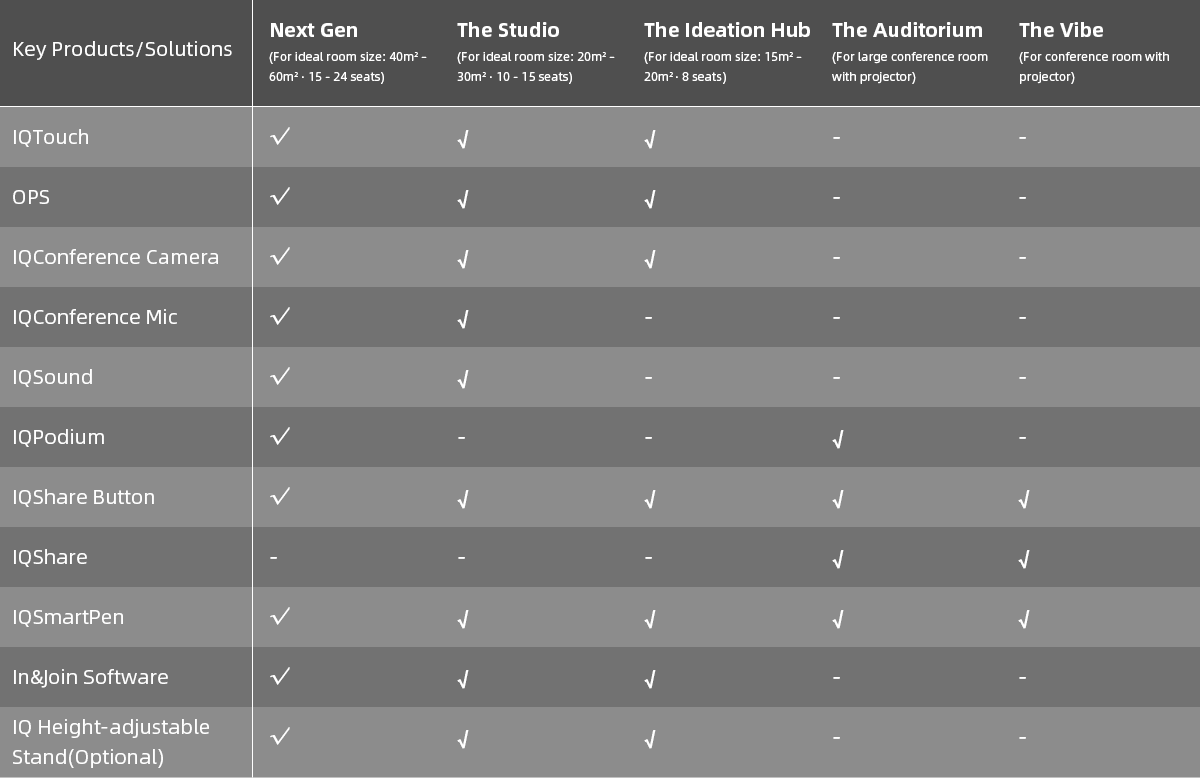Screen dimensions: 1200x778
Task: Select The Vibe column header
Action: (x=1061, y=30)
